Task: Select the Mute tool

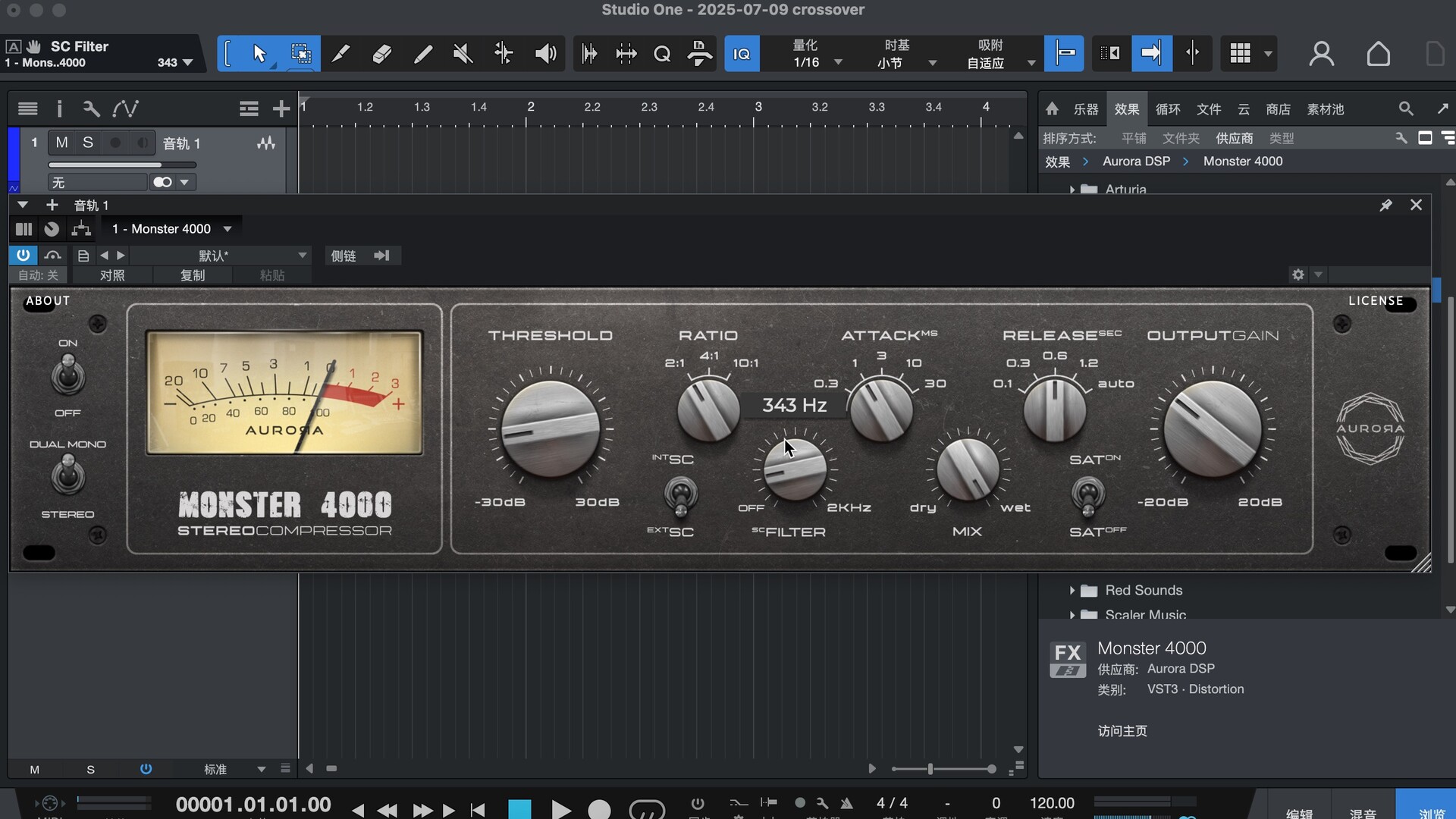Action: (463, 54)
